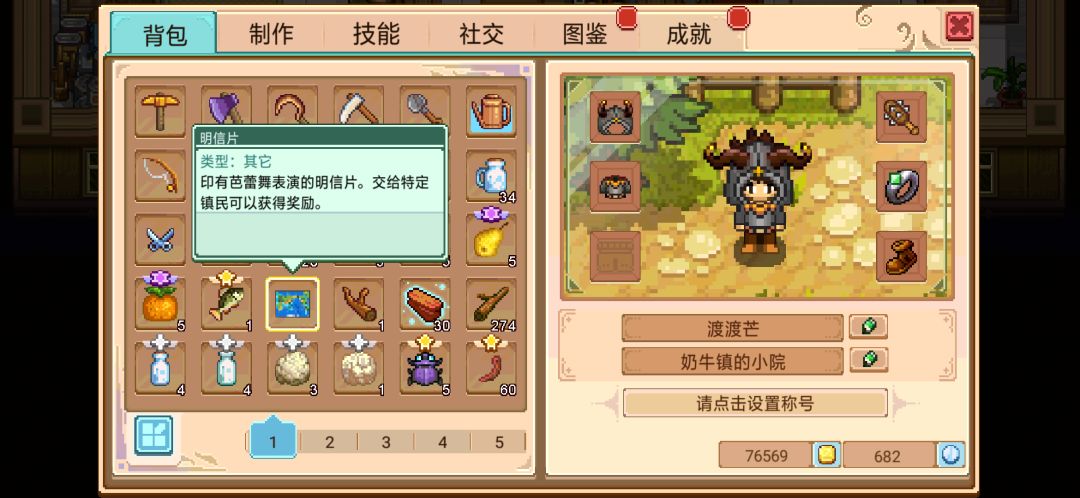Click the fishing rod item
Image resolution: width=1080 pixels, height=498 pixels.
pyautogui.click(x=160, y=175)
